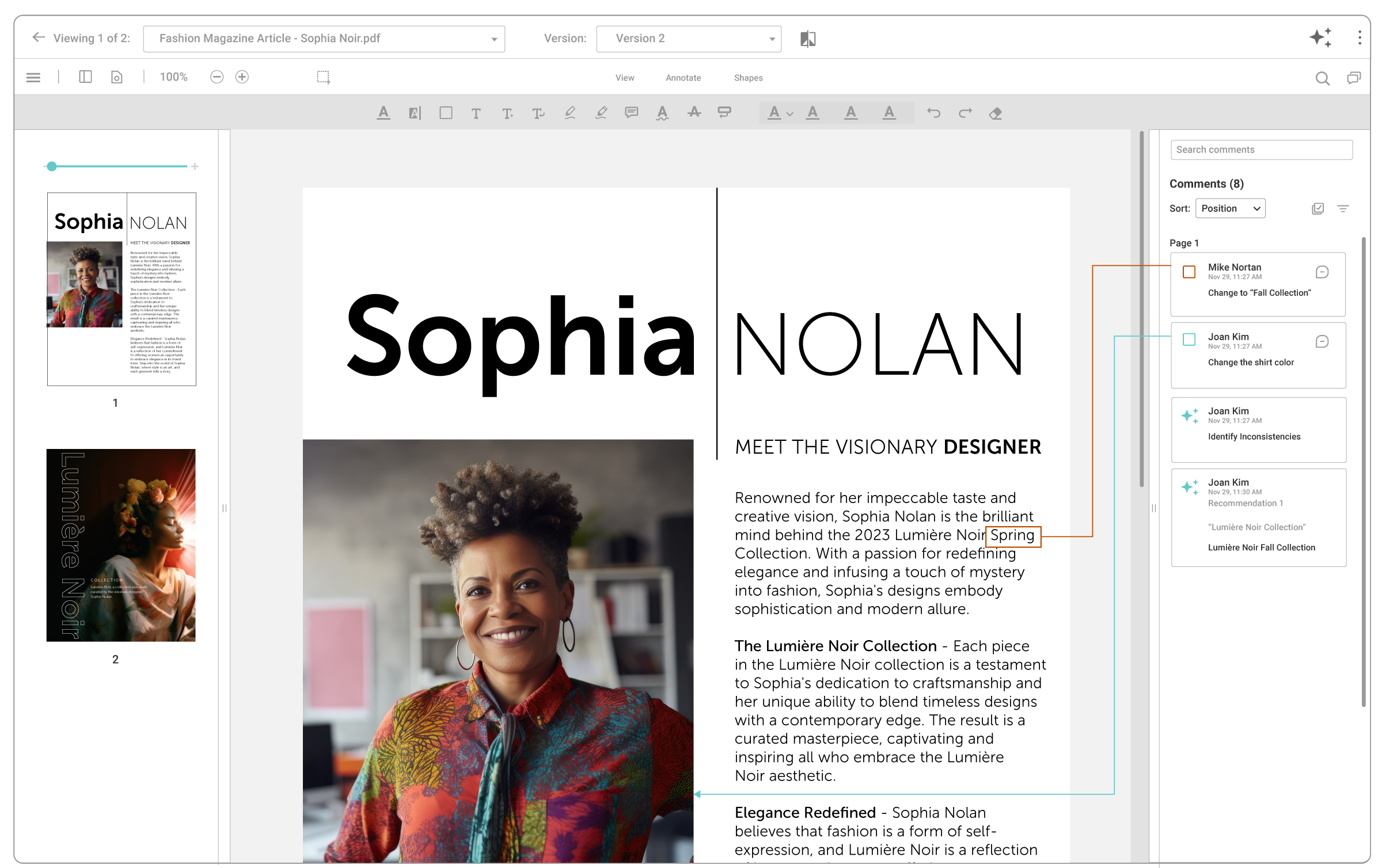The width and height of the screenshot is (1382, 868).
Task: Check Mike Nortan's comment checkbox
Action: coord(1189,272)
